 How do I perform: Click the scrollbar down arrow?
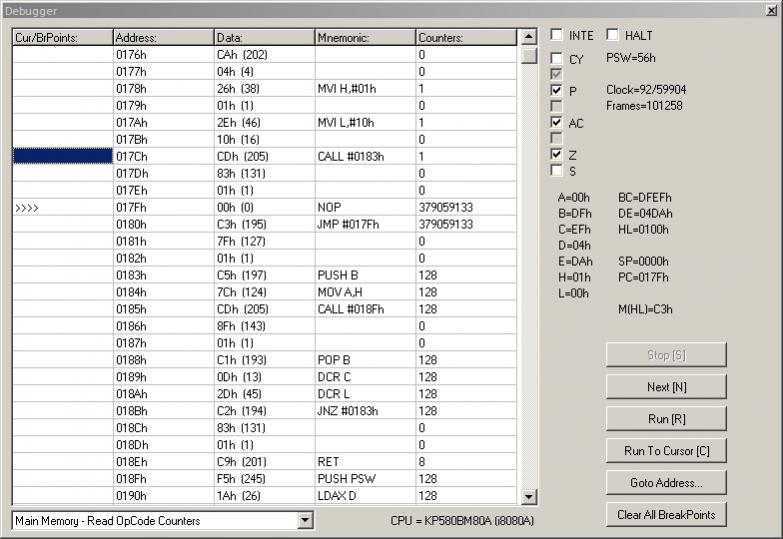coord(529,497)
